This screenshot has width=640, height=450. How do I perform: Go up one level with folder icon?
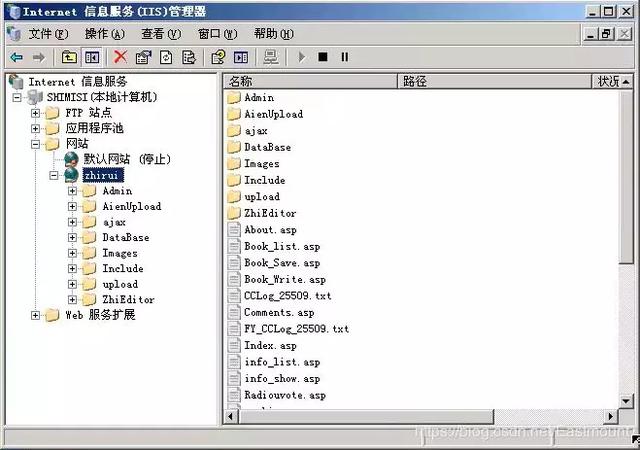pyautogui.click(x=69, y=57)
